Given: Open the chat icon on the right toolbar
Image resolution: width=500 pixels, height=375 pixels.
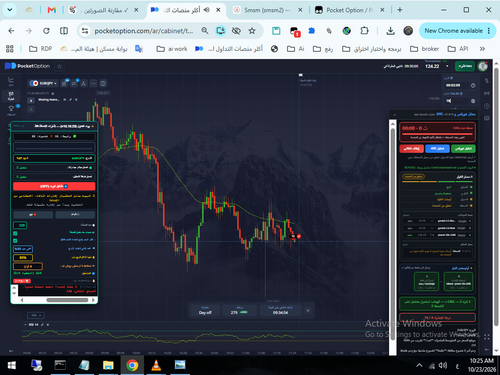Looking at the screenshot, I should 487,118.
